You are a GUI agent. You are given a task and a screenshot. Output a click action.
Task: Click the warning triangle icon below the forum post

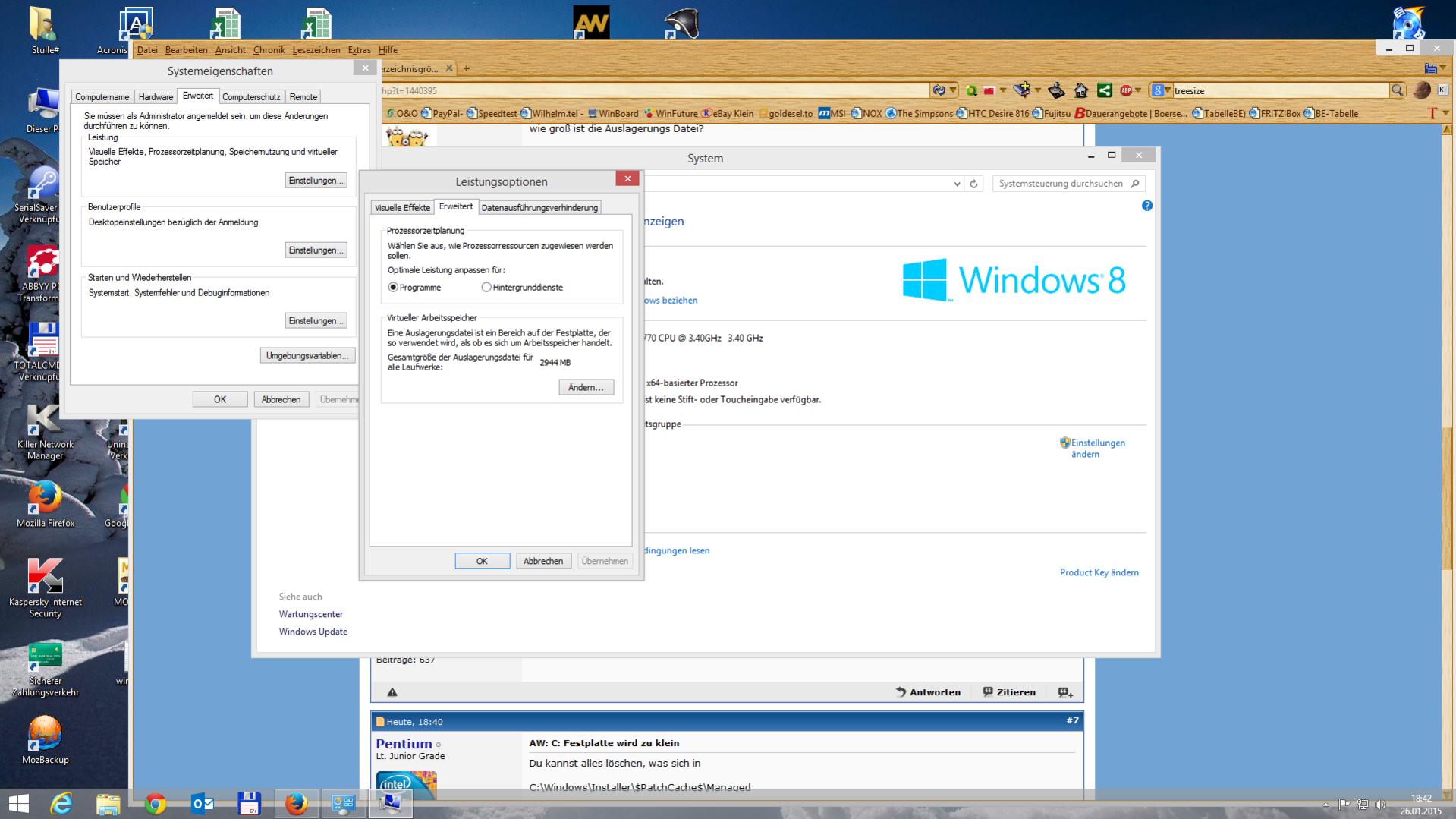[x=392, y=692]
